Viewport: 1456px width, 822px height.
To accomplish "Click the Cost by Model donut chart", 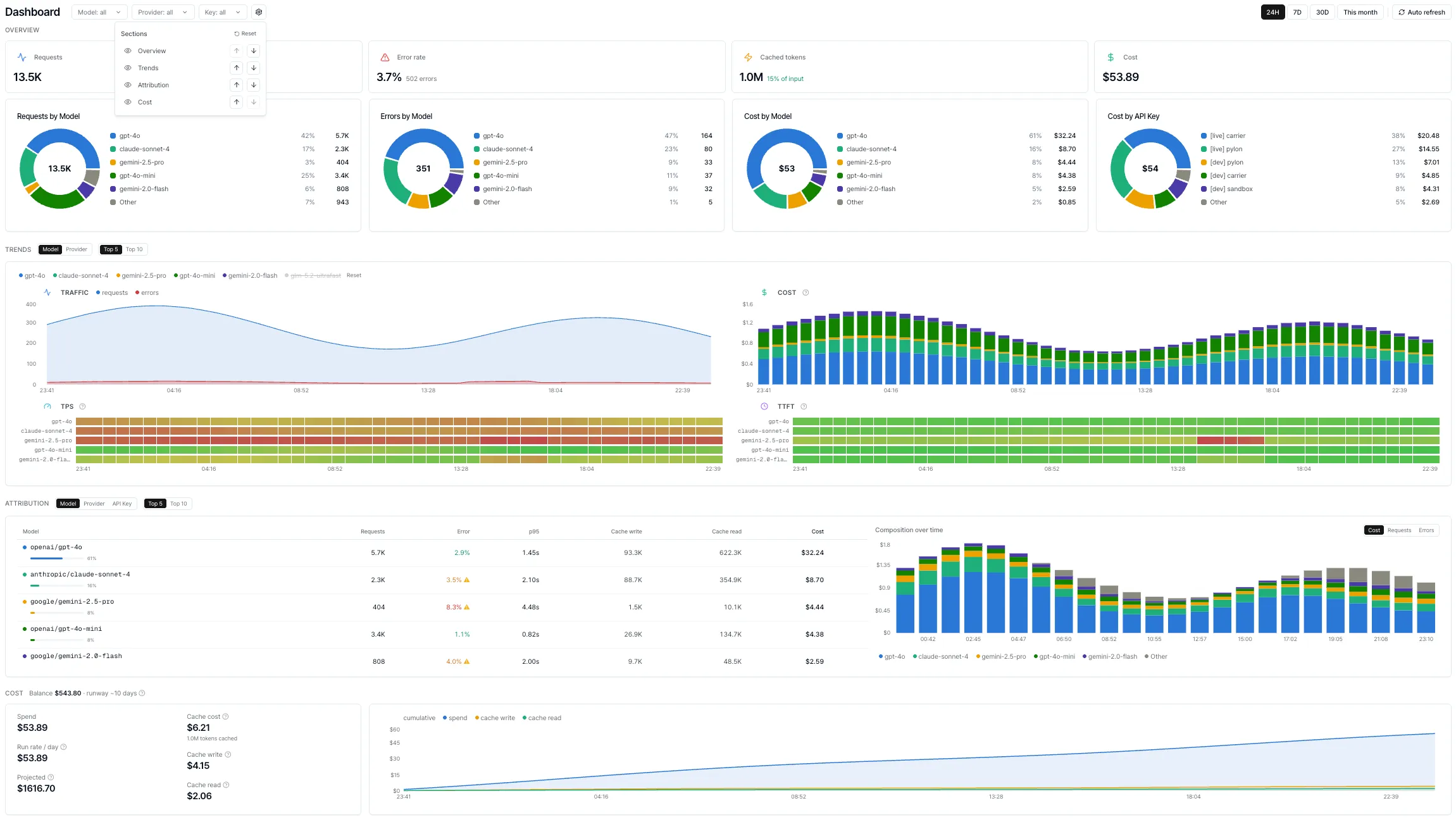I will click(787, 168).
